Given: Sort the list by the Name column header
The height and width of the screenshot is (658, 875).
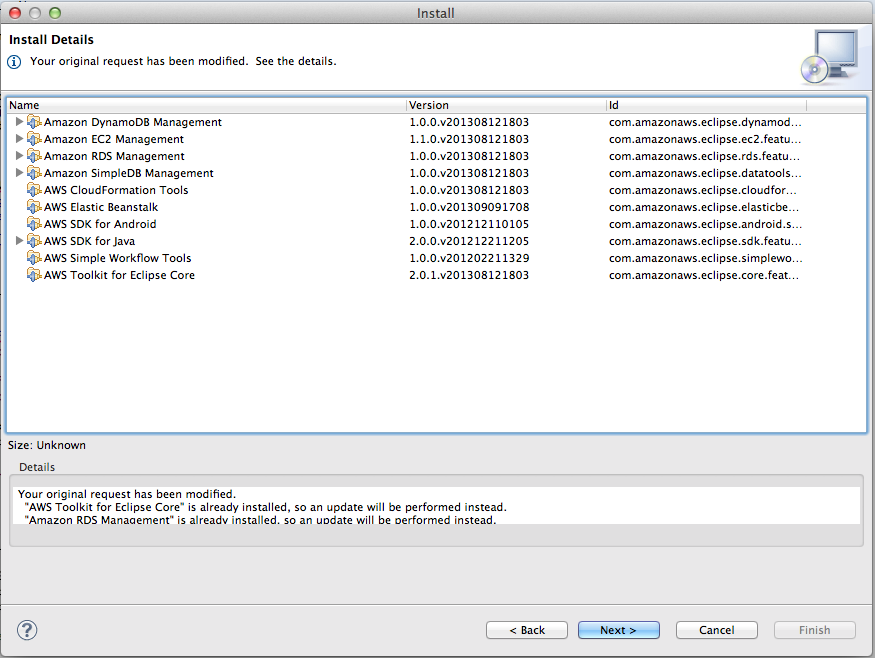Looking at the screenshot, I should tap(206, 105).
